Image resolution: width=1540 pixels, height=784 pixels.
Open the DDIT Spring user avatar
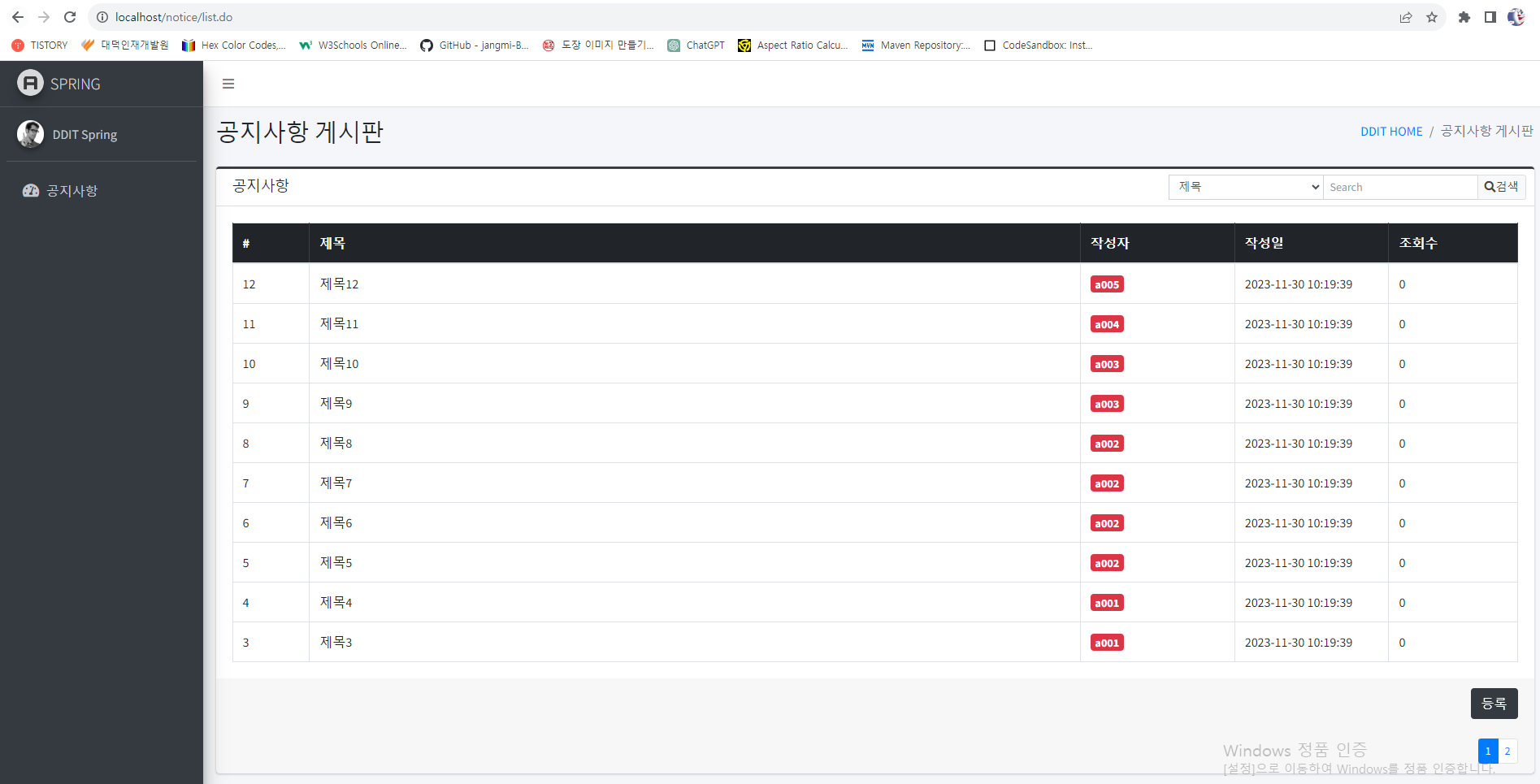30,134
